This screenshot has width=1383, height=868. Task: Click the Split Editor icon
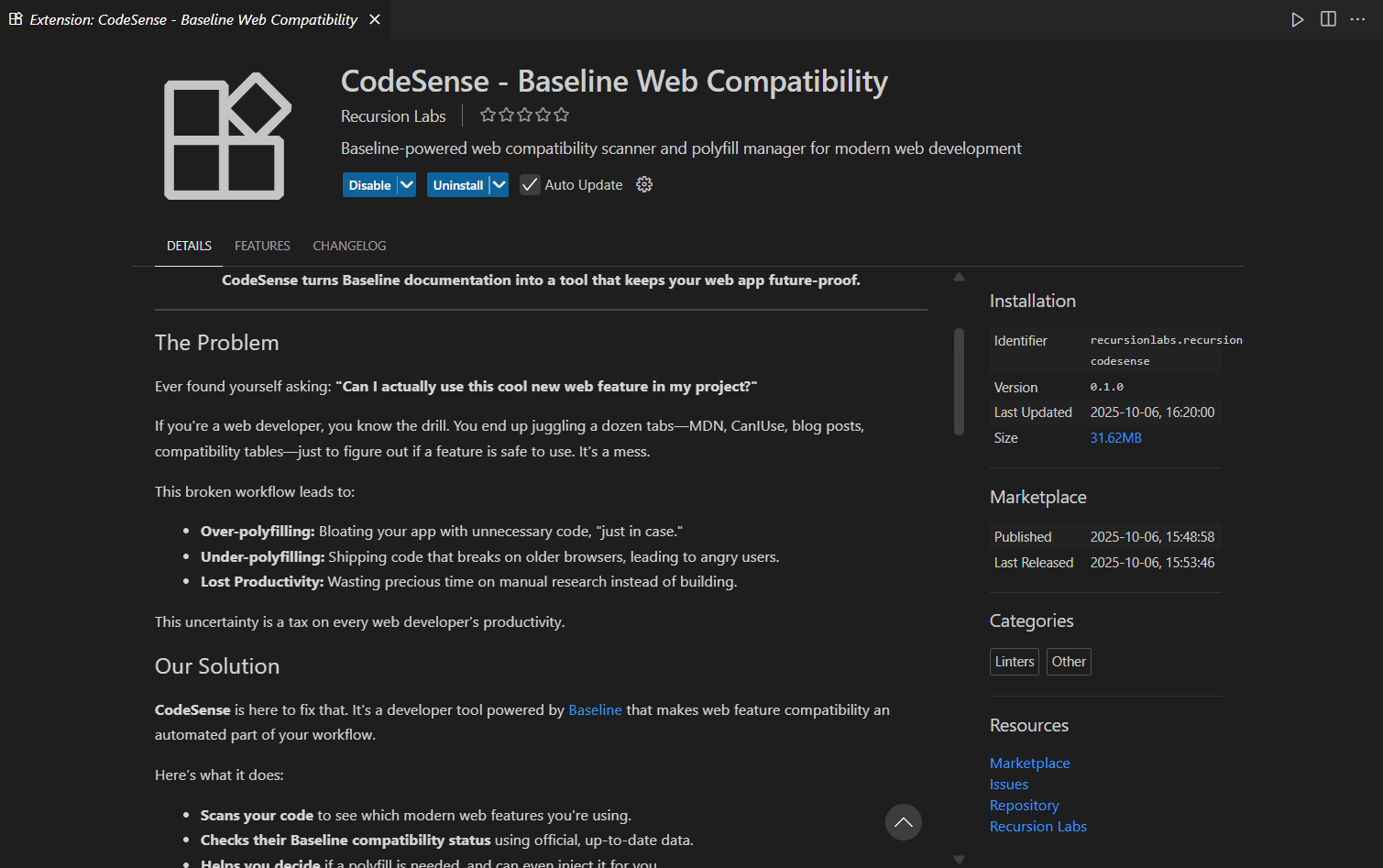[1328, 18]
